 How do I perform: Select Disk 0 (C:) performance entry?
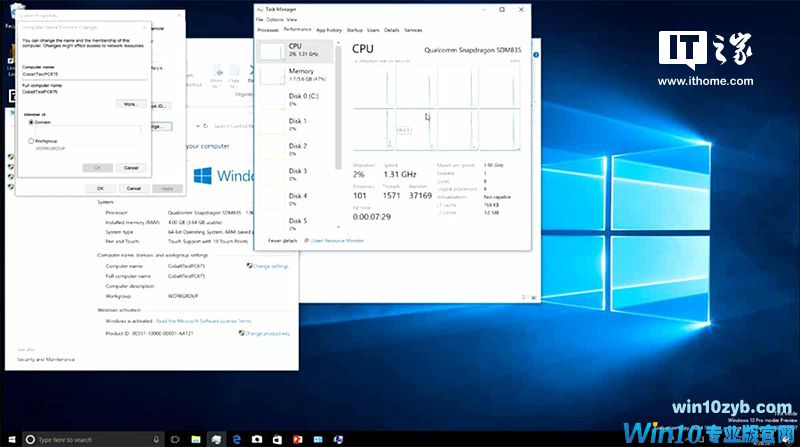298,100
